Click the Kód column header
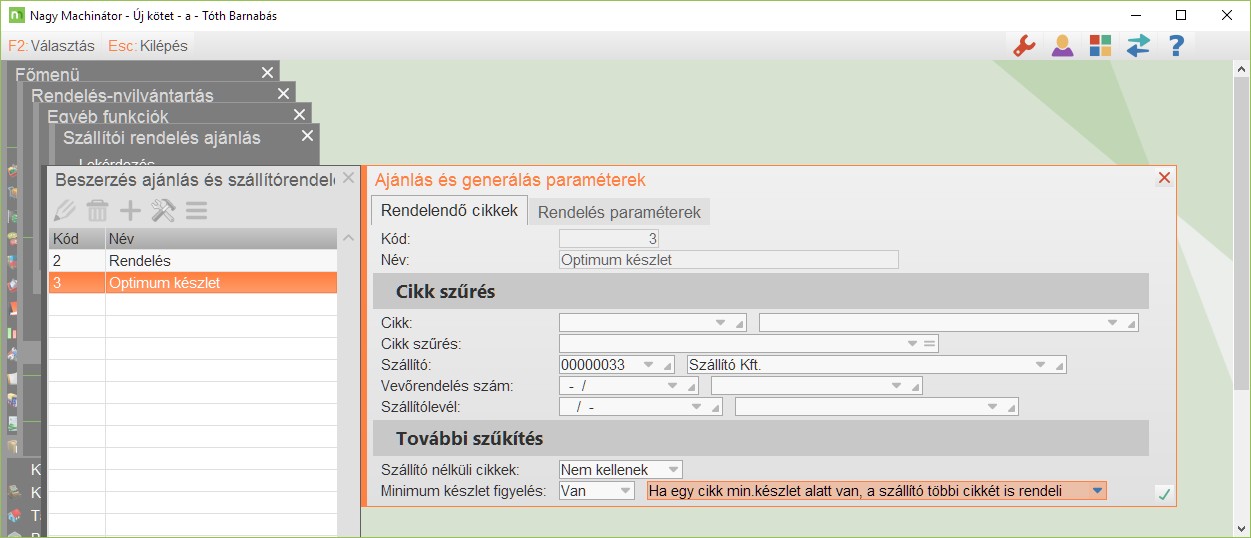The width and height of the screenshot is (1251, 538). pos(77,239)
